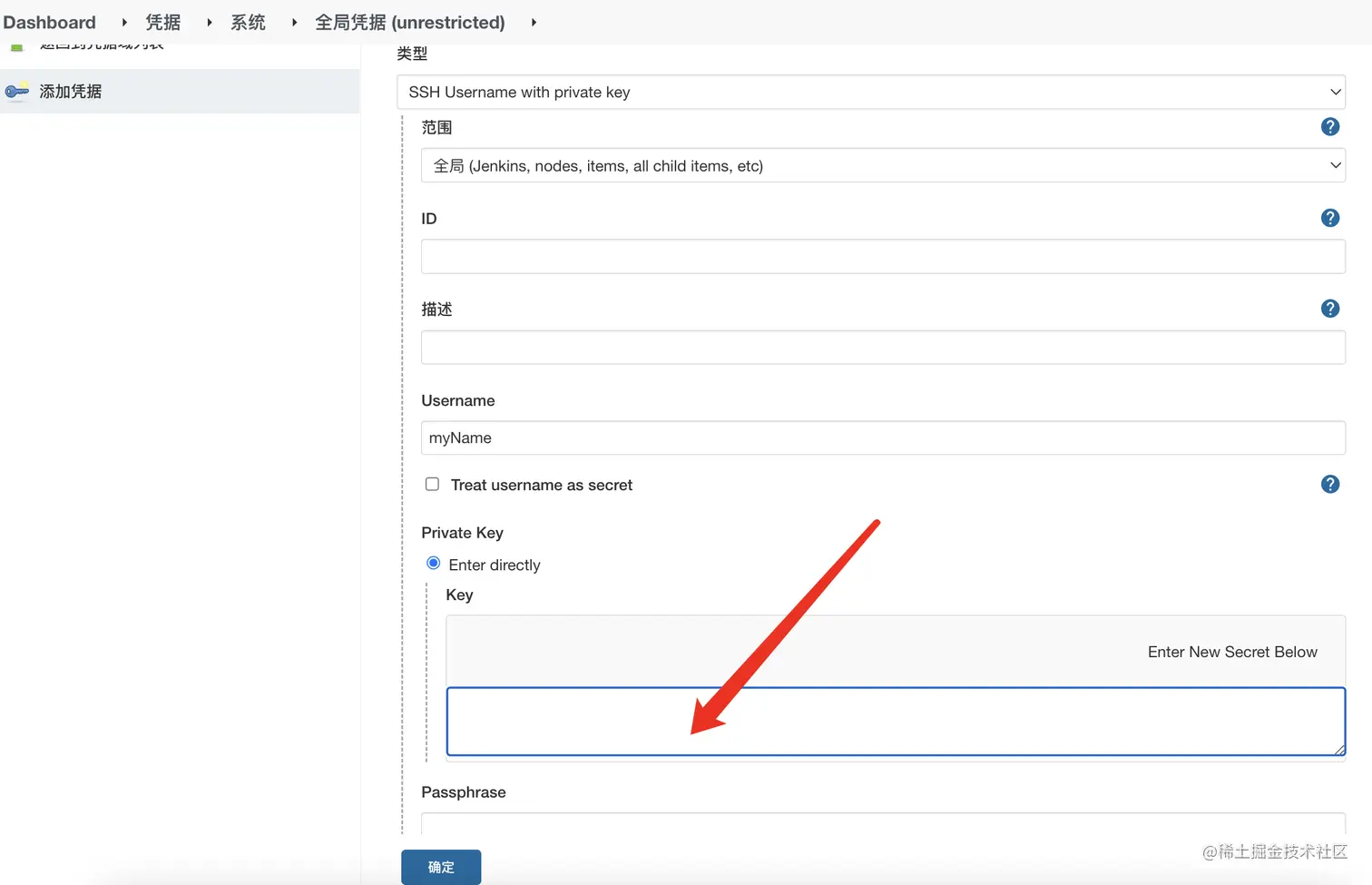
Task: Click the key icon beside 添加凭据
Action: click(17, 91)
